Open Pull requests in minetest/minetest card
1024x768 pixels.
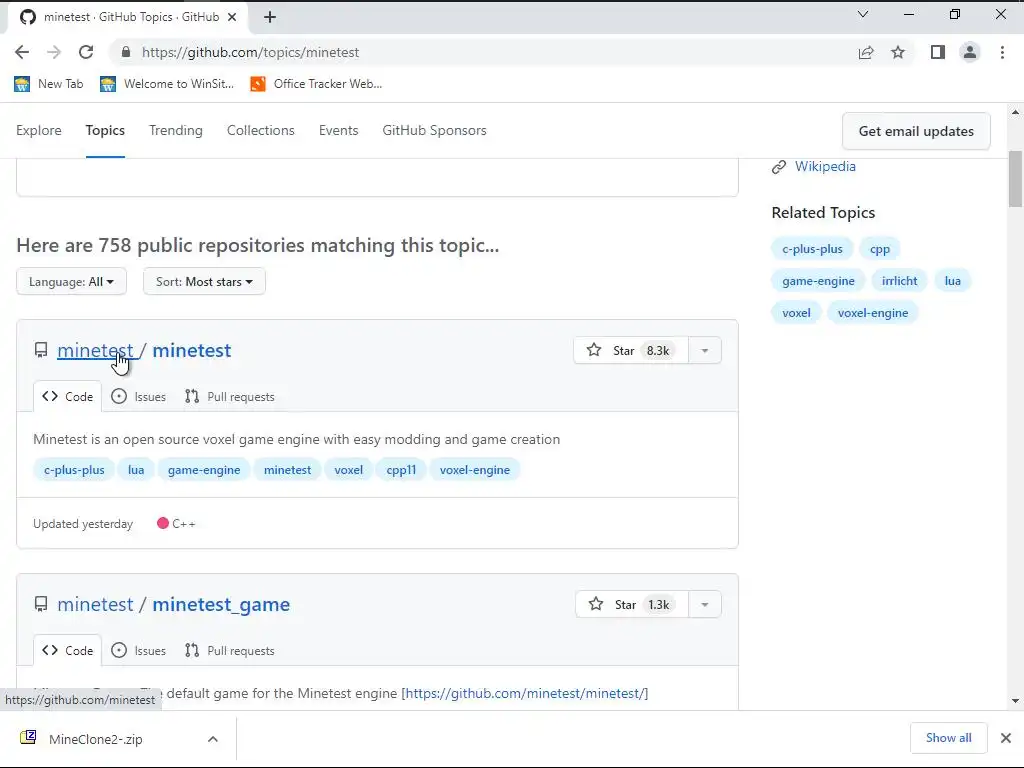pos(229,396)
